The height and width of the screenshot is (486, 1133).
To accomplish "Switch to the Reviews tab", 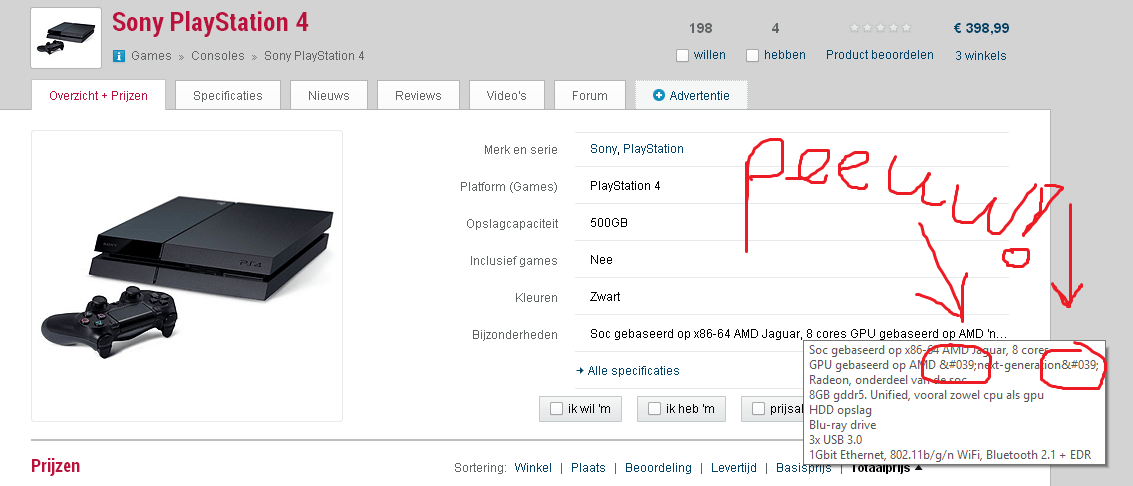I will click(x=418, y=95).
